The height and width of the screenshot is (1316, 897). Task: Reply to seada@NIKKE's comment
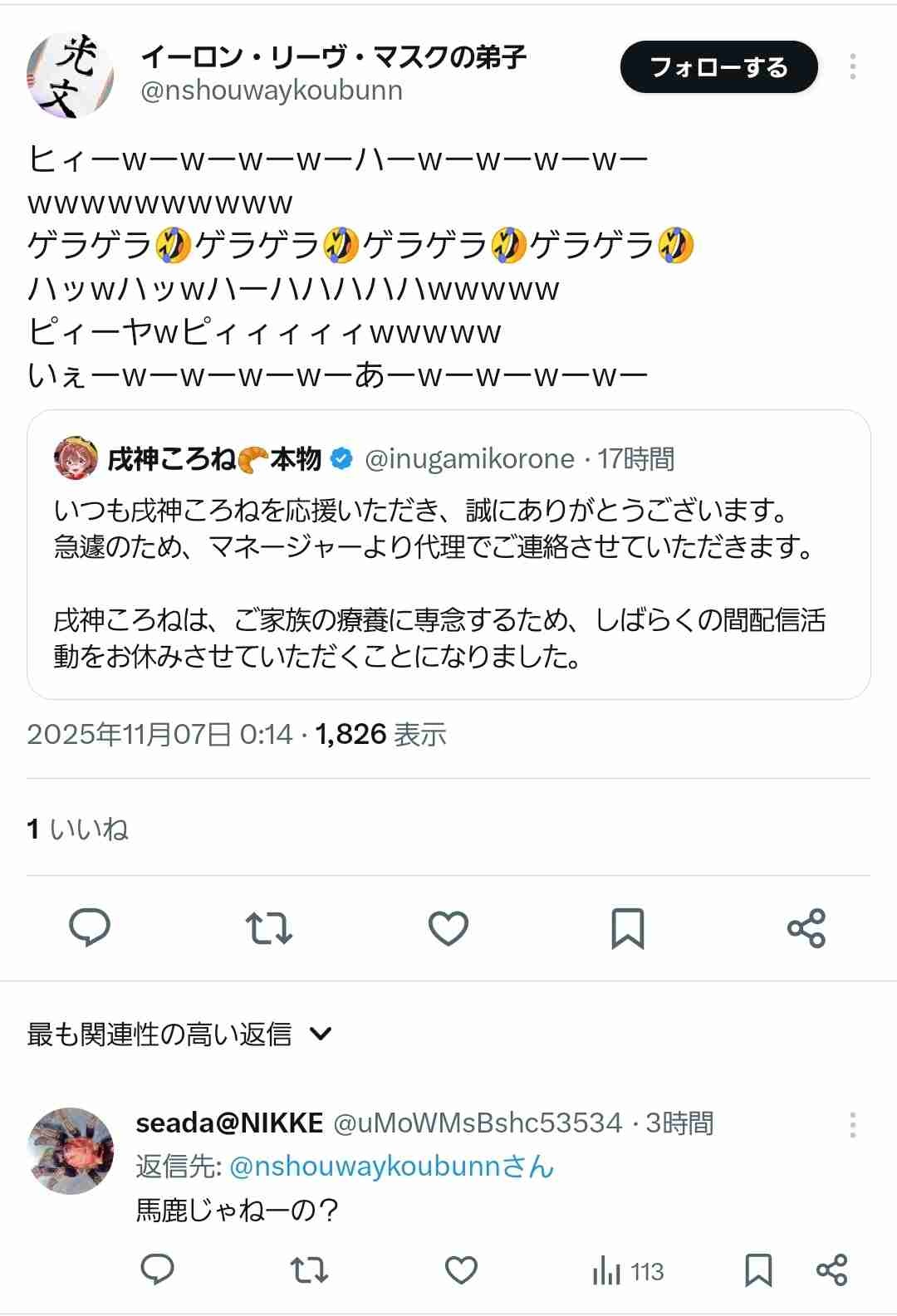click(157, 1270)
